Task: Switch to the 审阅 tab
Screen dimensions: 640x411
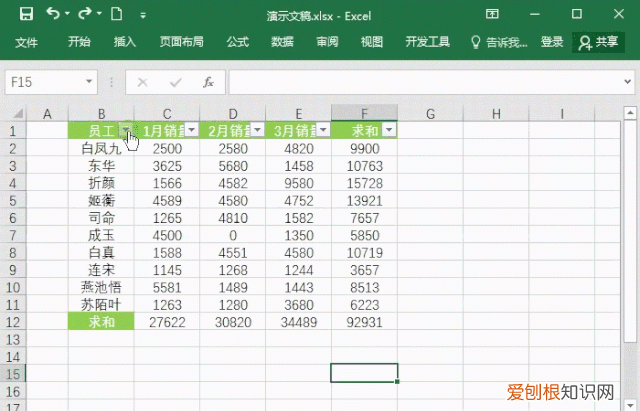Action: pos(327,42)
